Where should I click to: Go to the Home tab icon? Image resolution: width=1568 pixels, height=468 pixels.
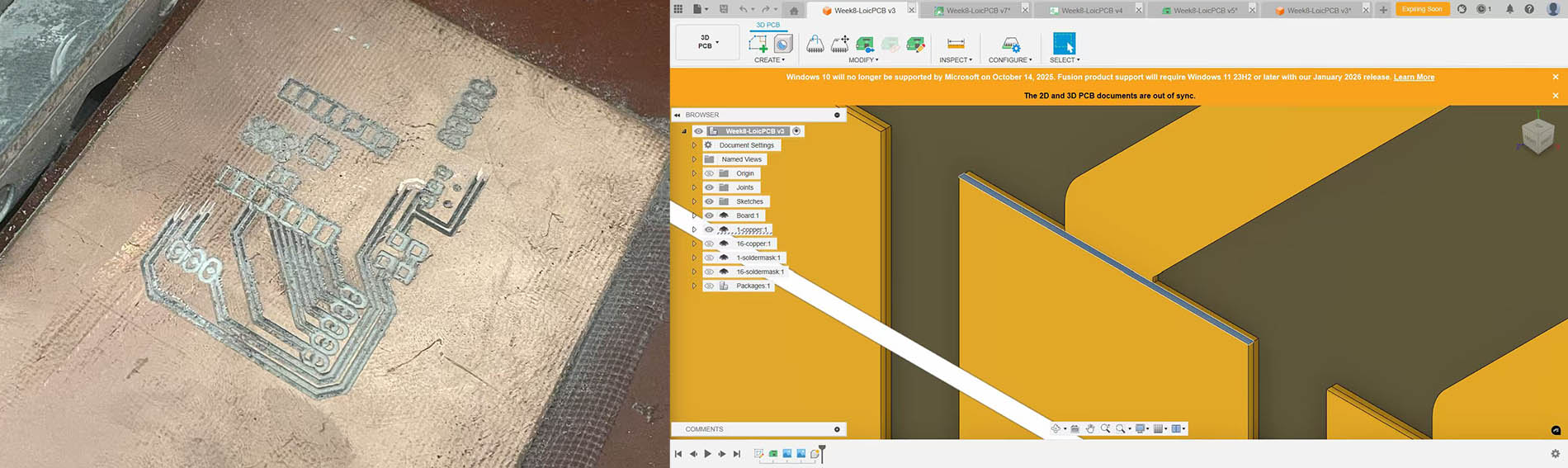[x=794, y=10]
